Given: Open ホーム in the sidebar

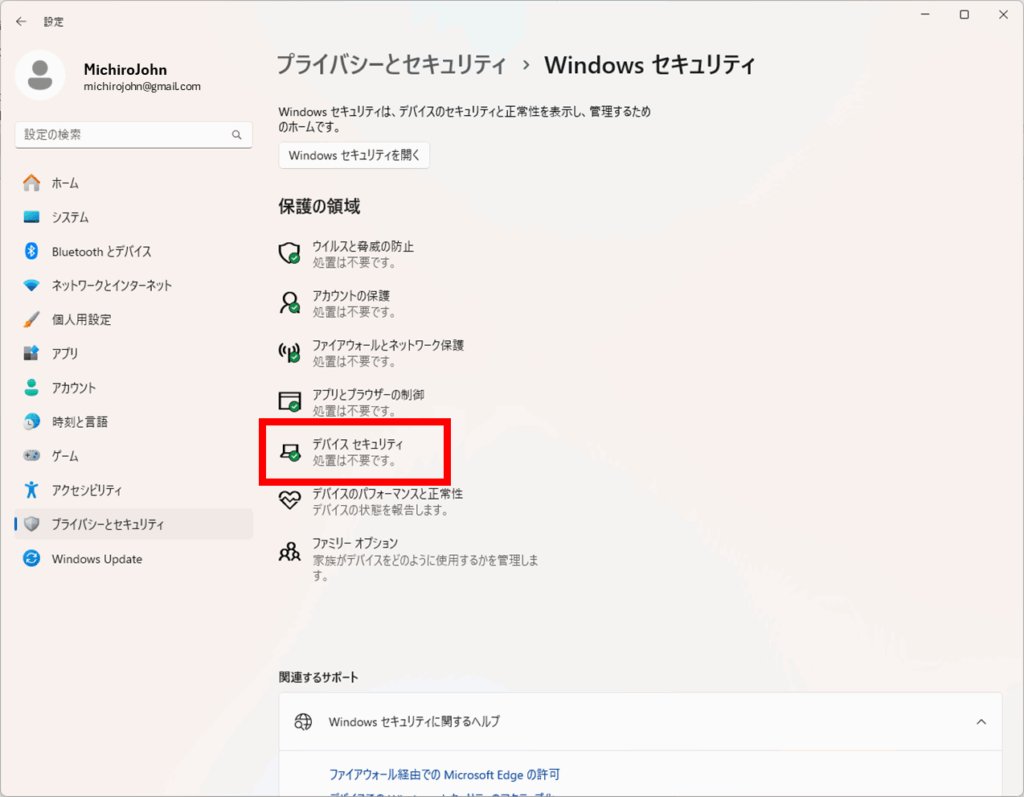Looking at the screenshot, I should 133,183.
